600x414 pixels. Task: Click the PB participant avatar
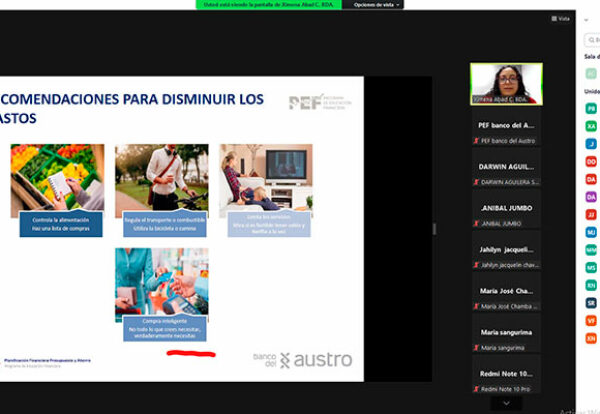click(591, 108)
